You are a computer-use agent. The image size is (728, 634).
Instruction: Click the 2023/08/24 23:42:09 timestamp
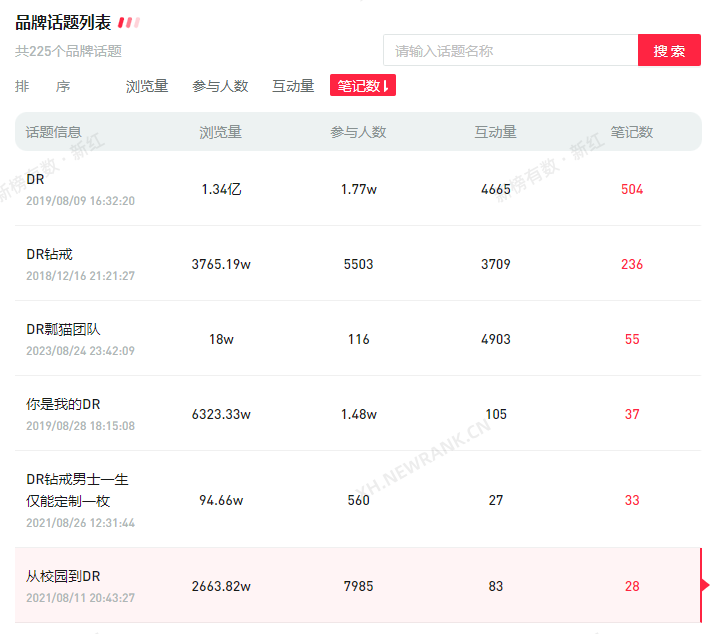pyautogui.click(x=80, y=351)
